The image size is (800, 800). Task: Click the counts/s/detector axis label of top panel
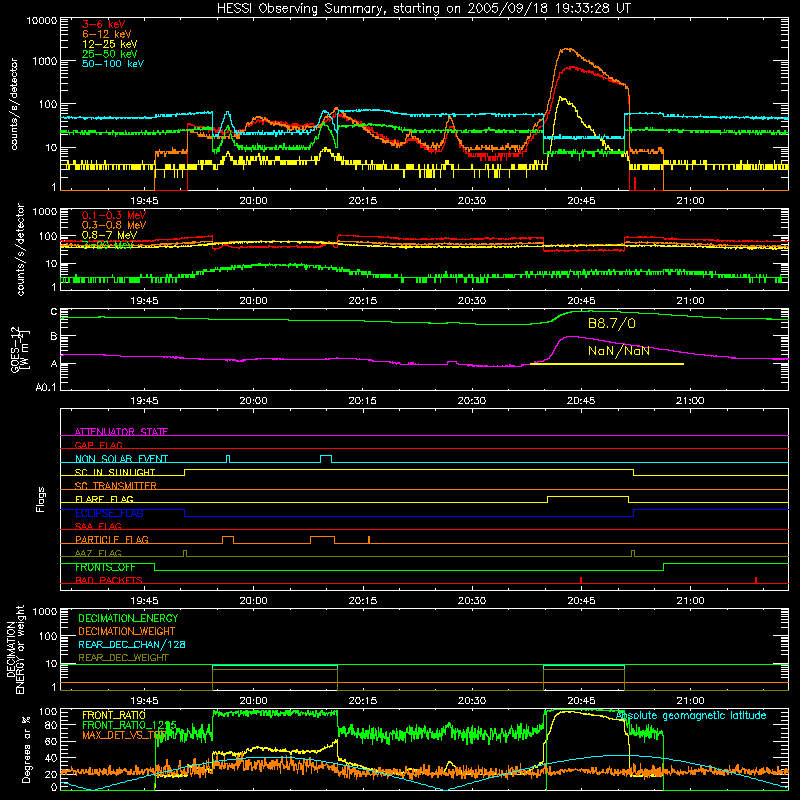click(x=14, y=104)
